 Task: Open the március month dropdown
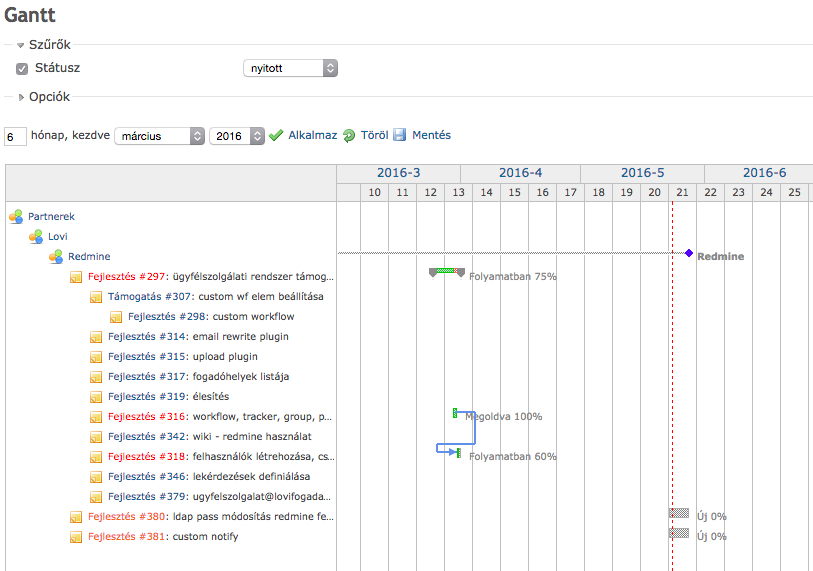click(x=160, y=136)
